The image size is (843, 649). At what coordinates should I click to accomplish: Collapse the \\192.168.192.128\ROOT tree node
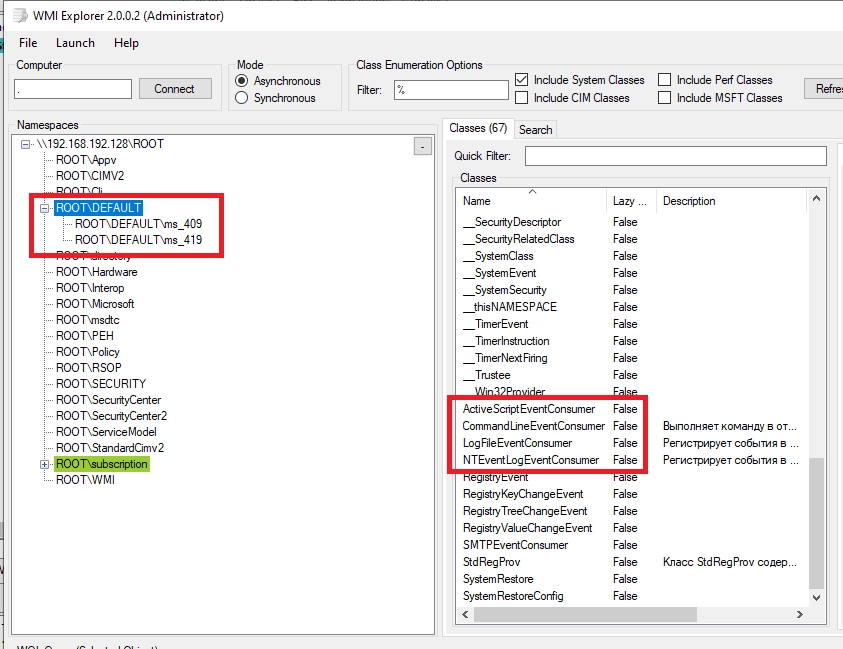26,144
